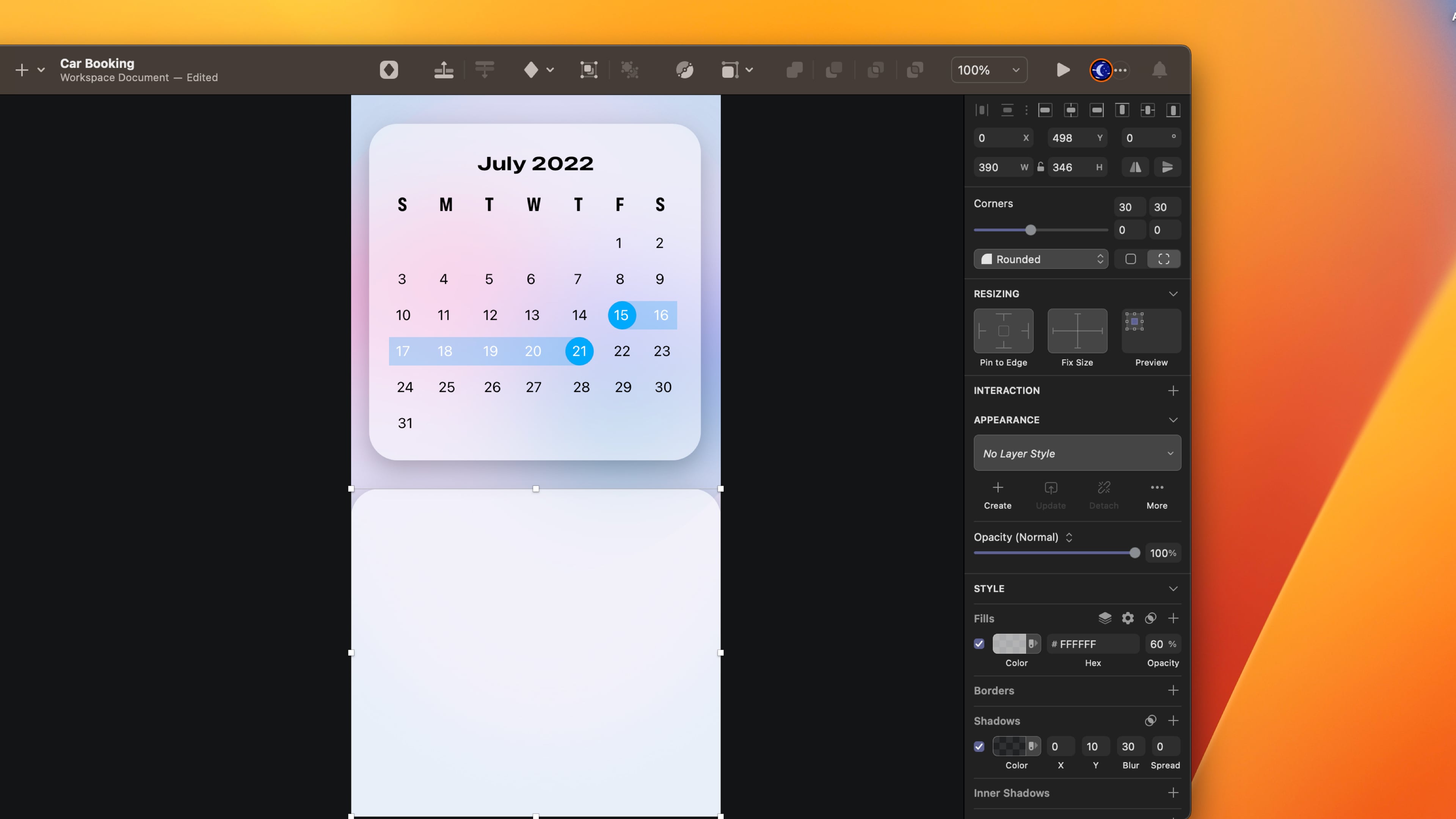Toggle the fill visibility checkbox
Viewport: 1456px width, 819px height.
click(979, 644)
